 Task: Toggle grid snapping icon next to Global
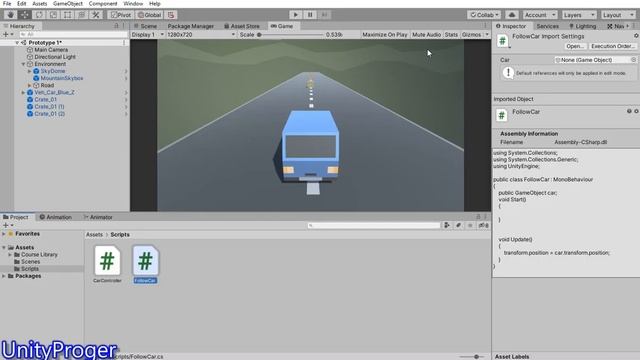pos(171,15)
